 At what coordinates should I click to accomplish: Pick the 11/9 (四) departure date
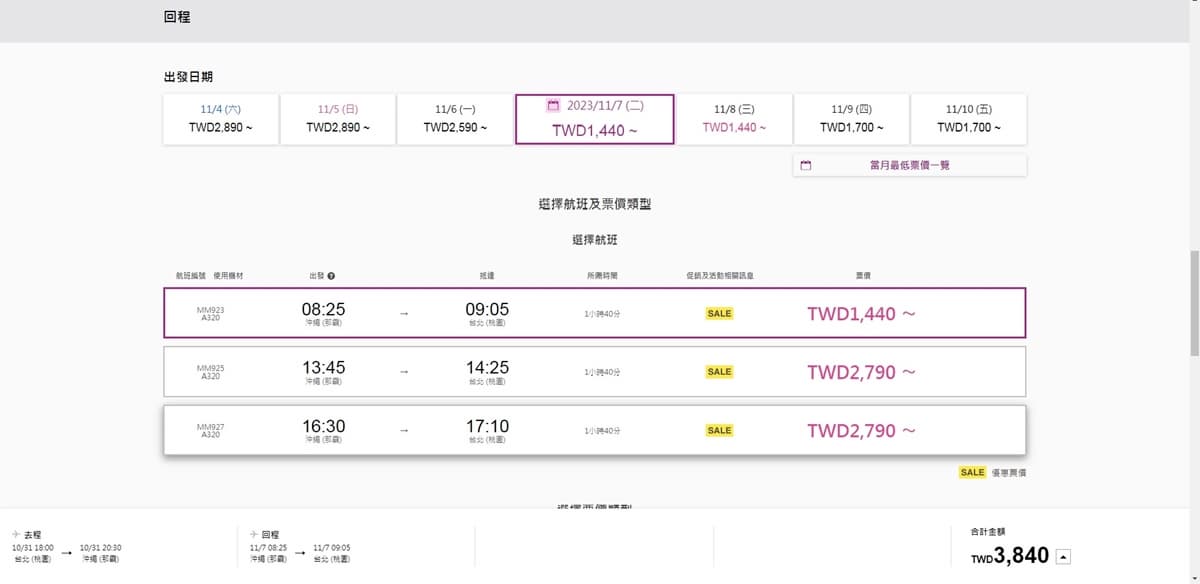[x=851, y=119]
